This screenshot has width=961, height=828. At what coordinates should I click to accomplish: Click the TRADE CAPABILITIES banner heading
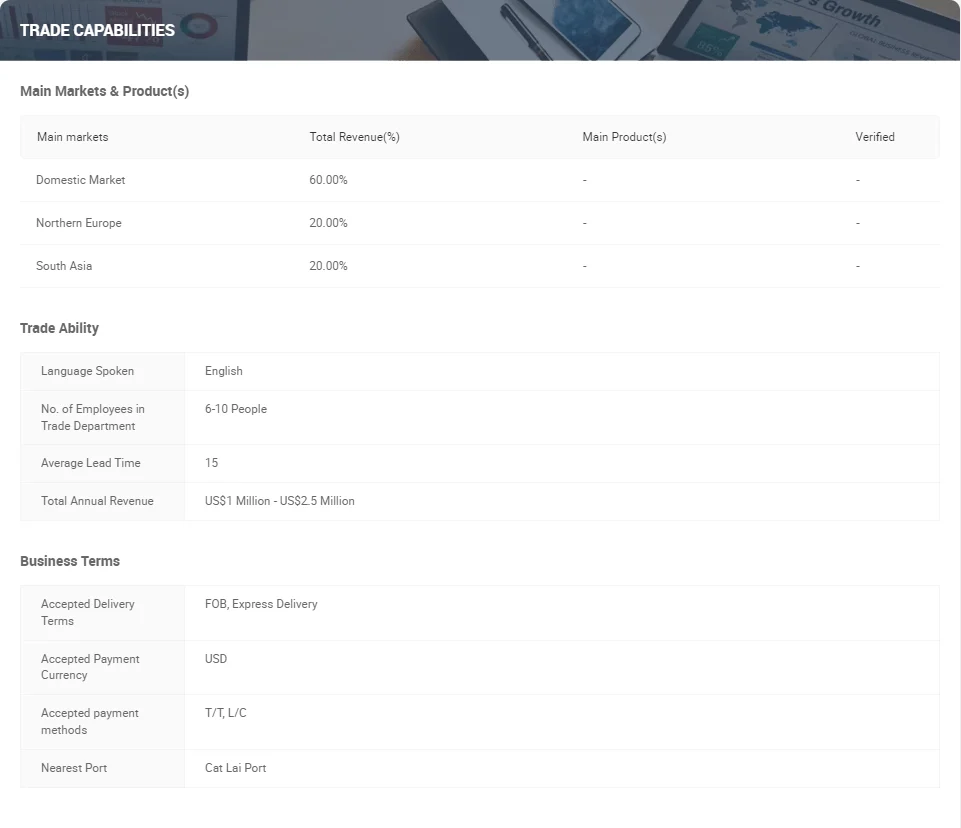click(97, 30)
